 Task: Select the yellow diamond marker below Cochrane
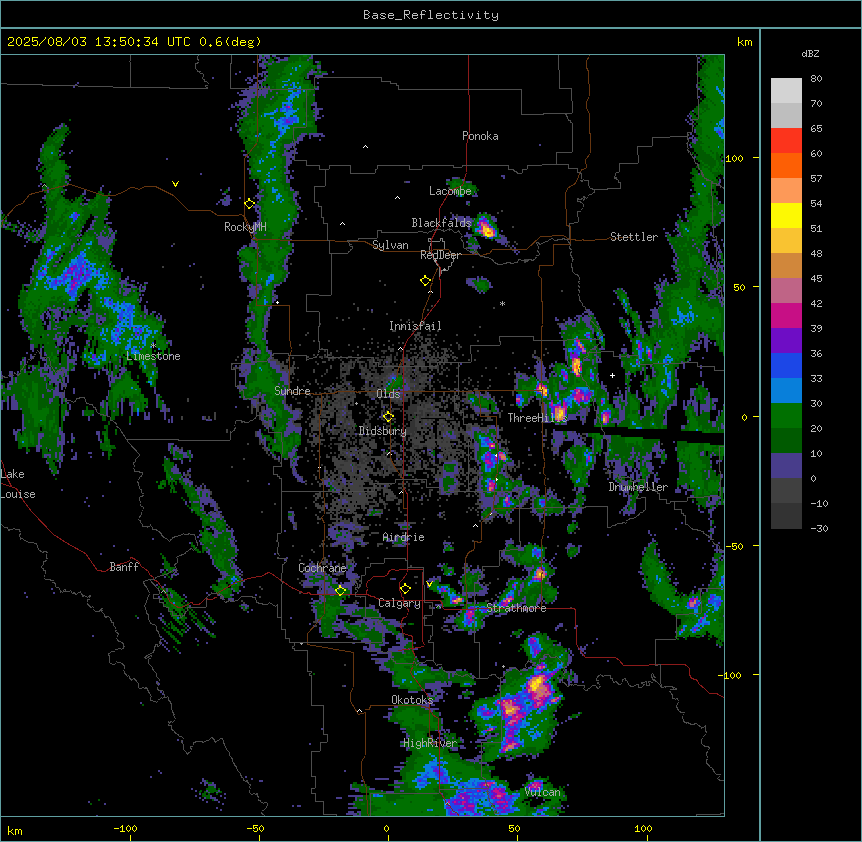click(341, 591)
